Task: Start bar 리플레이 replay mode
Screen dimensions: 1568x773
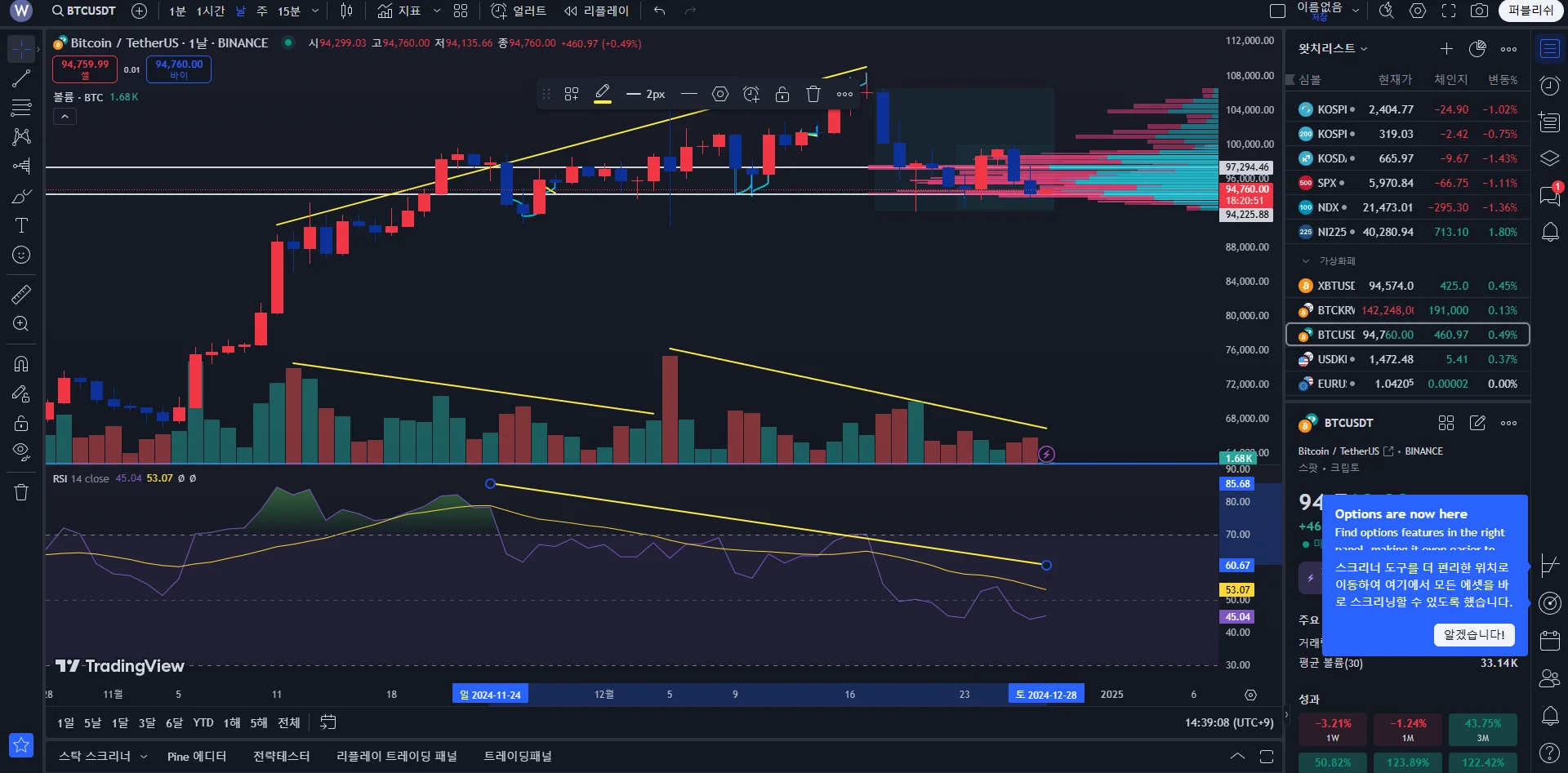Action: click(597, 11)
